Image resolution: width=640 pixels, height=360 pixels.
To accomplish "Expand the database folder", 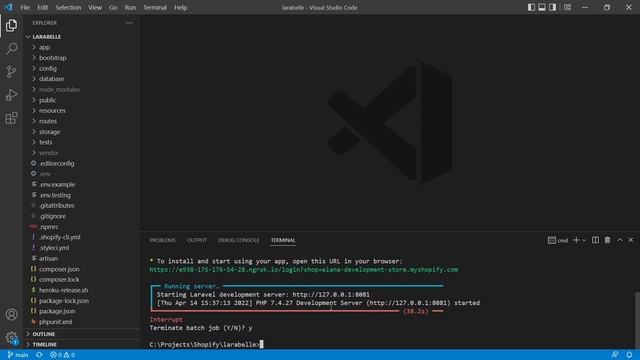I will point(82,79).
